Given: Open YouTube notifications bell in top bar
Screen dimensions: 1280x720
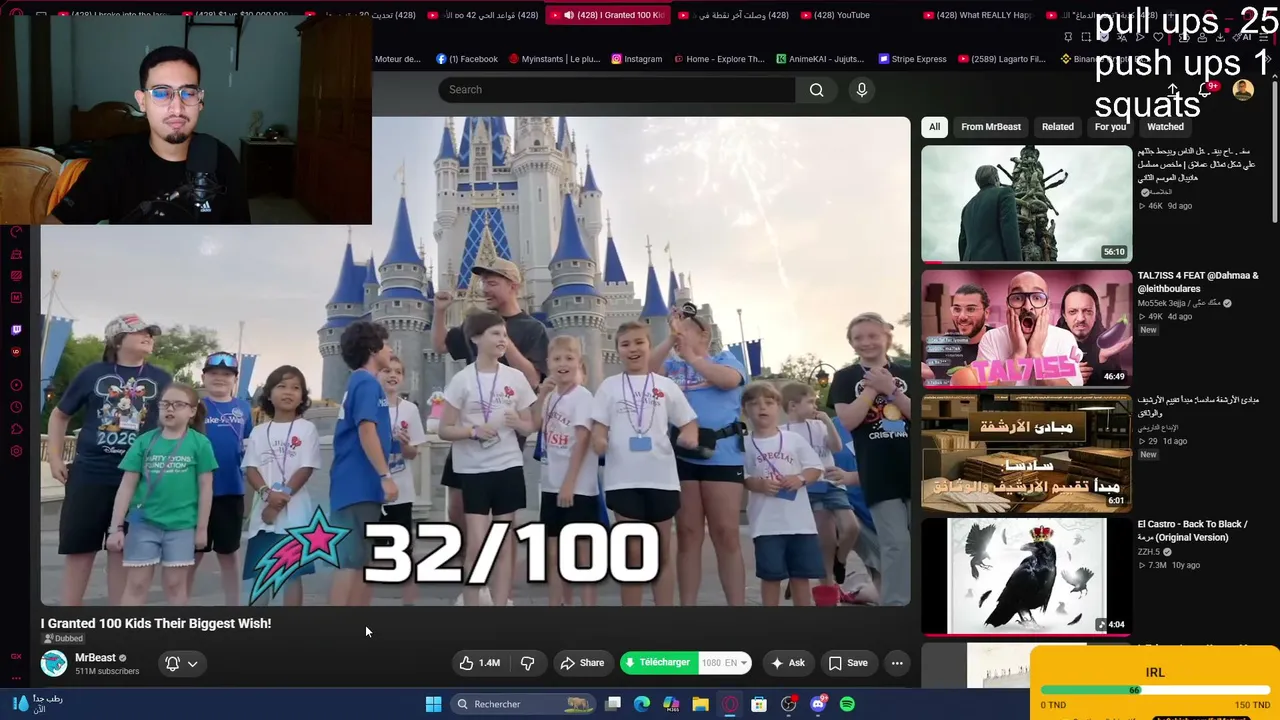Looking at the screenshot, I should 1205,90.
